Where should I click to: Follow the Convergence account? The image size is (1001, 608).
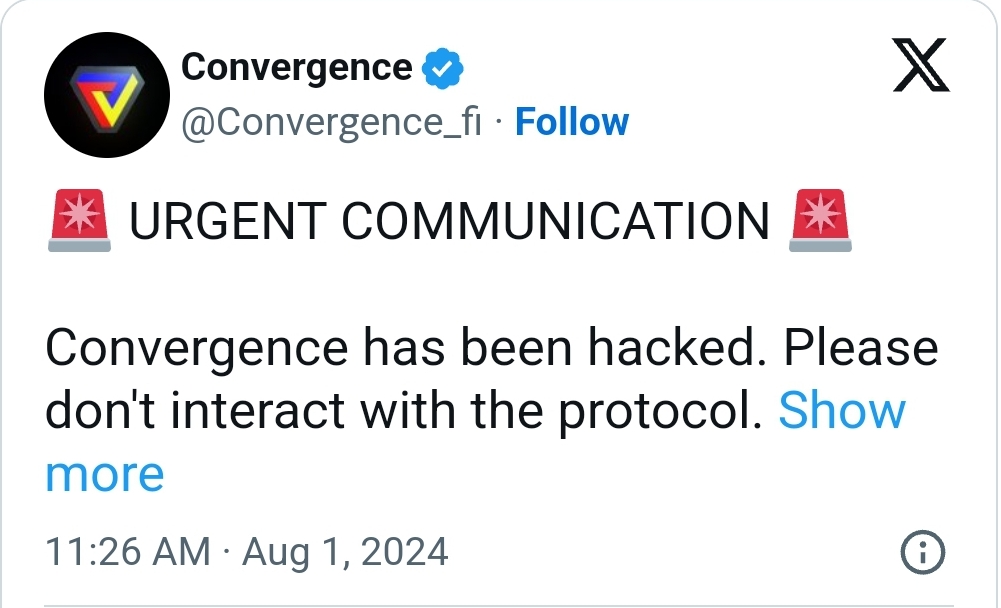point(572,121)
